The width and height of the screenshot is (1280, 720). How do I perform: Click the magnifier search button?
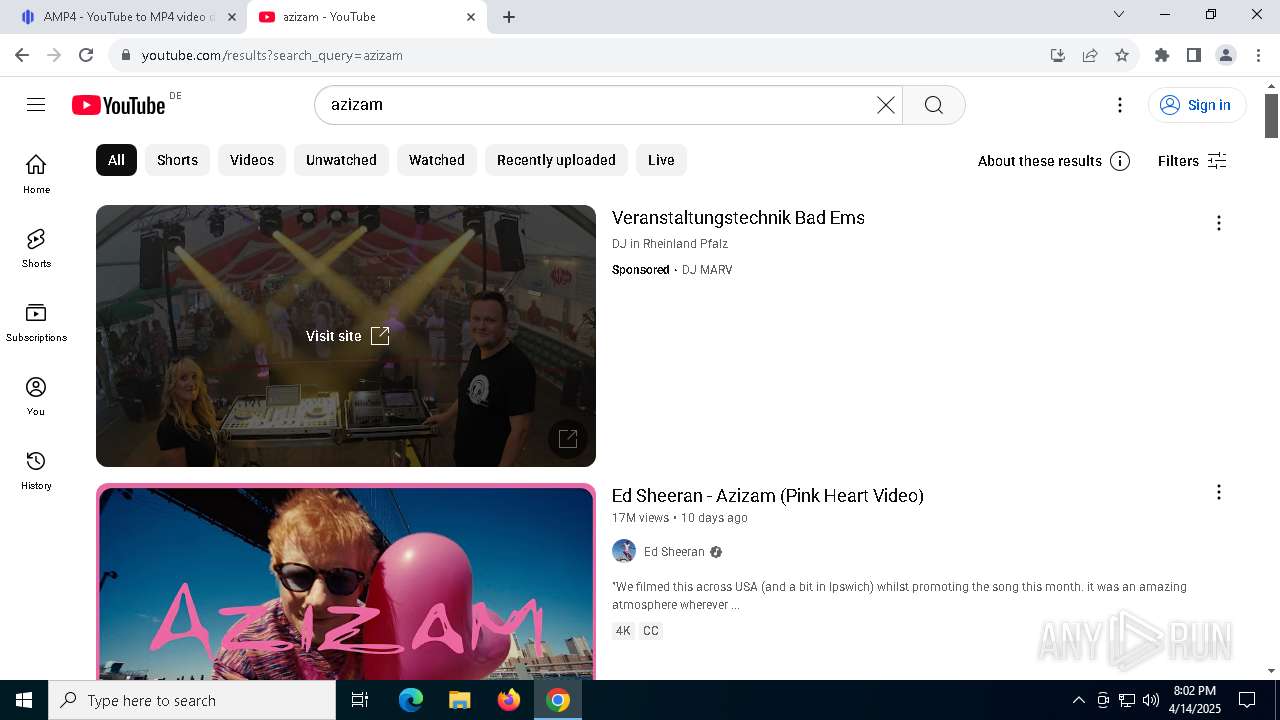point(934,105)
